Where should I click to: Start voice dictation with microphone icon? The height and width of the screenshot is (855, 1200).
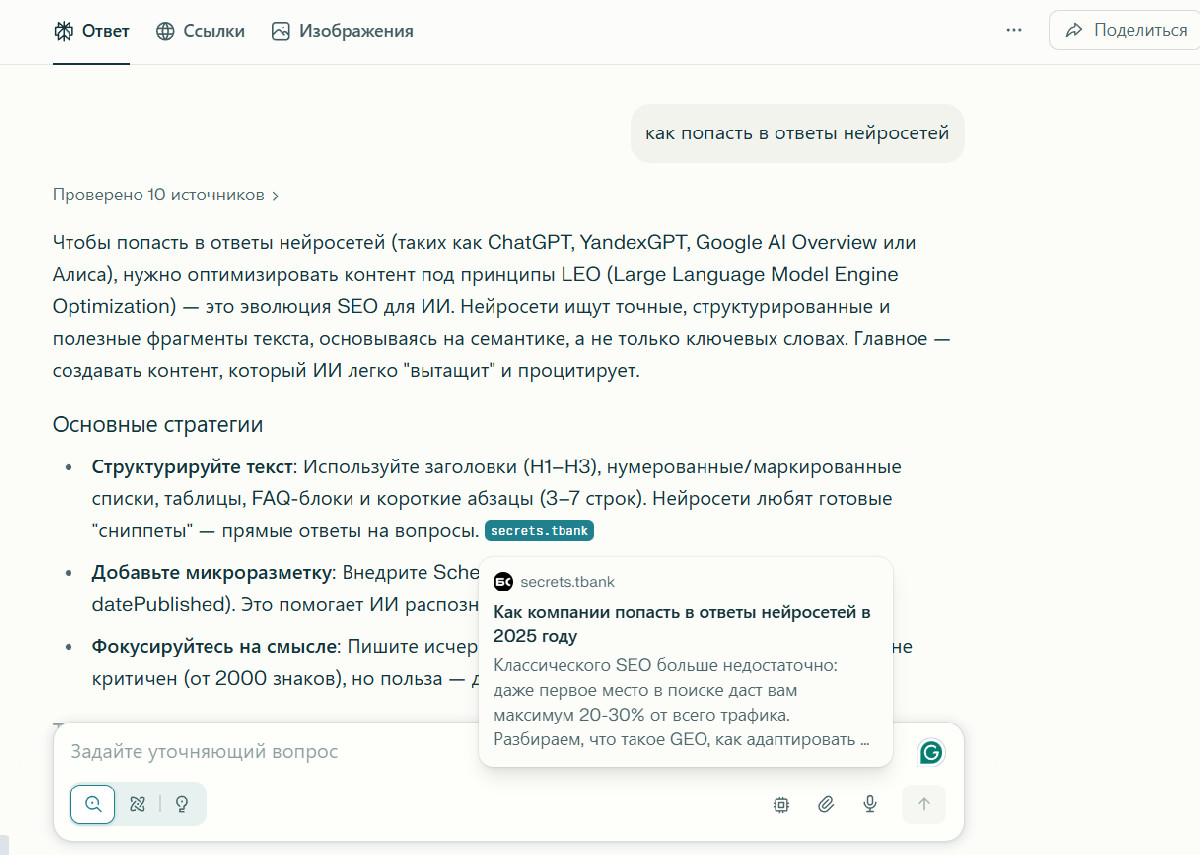click(x=870, y=804)
